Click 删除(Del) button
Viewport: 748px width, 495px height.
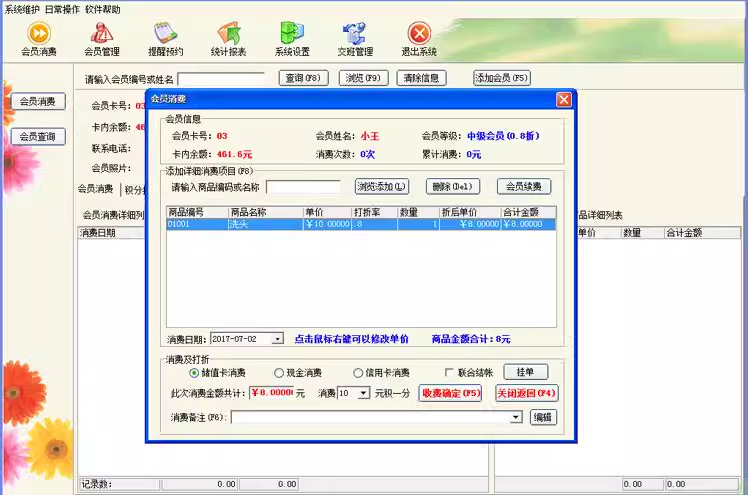[453, 186]
